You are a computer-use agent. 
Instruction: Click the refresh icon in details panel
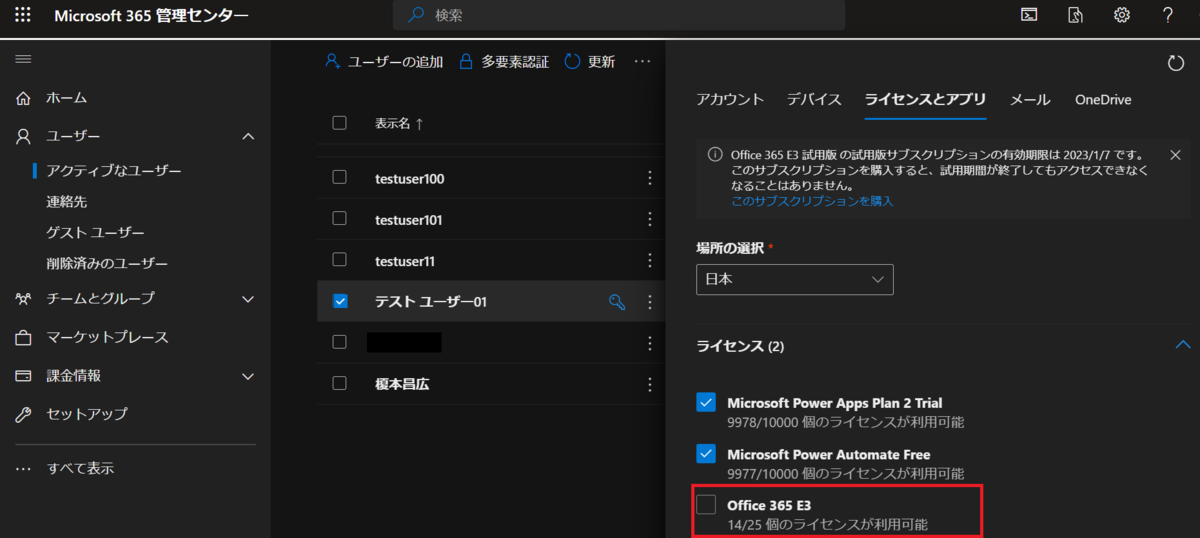pos(1176,63)
